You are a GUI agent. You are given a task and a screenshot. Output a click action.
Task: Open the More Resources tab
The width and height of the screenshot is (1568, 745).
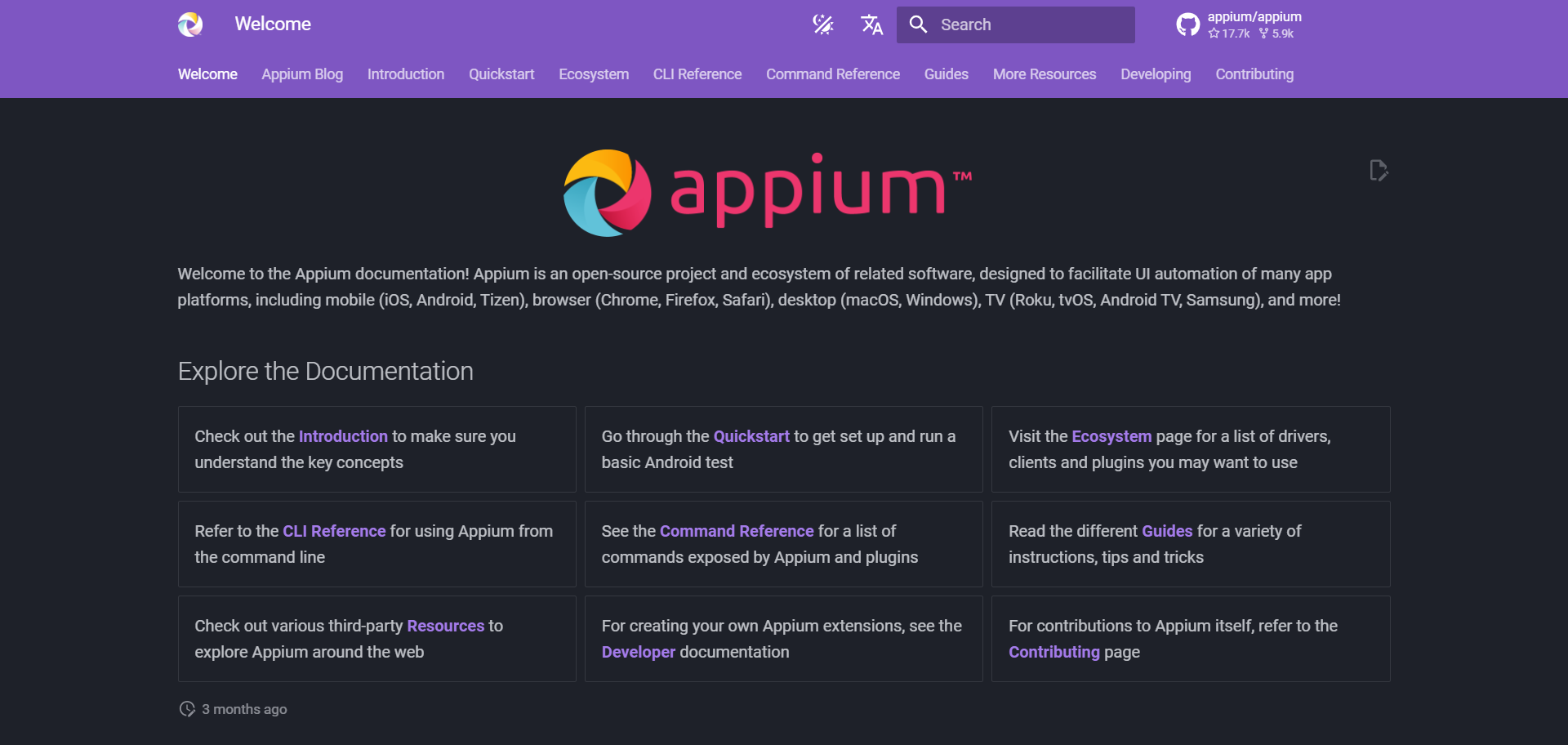tap(1045, 74)
